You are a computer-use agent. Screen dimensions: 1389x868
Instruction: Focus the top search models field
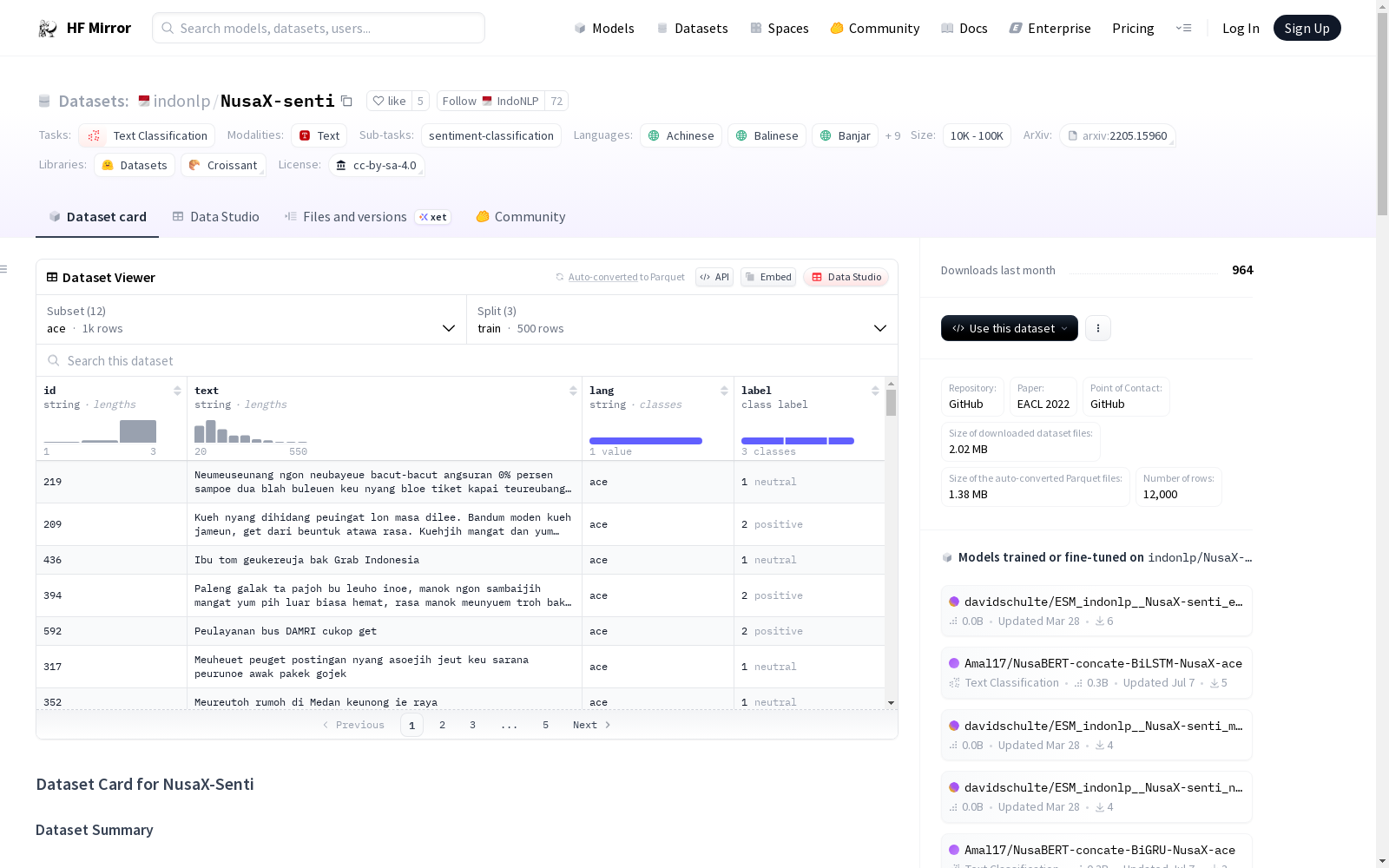[319, 28]
